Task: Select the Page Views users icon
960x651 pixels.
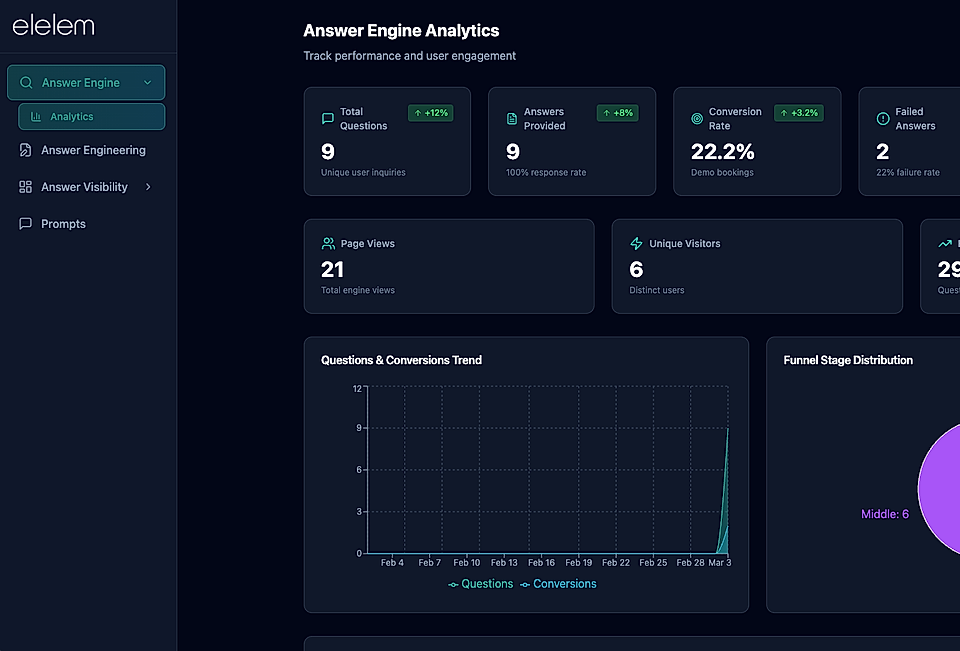Action: pos(328,242)
